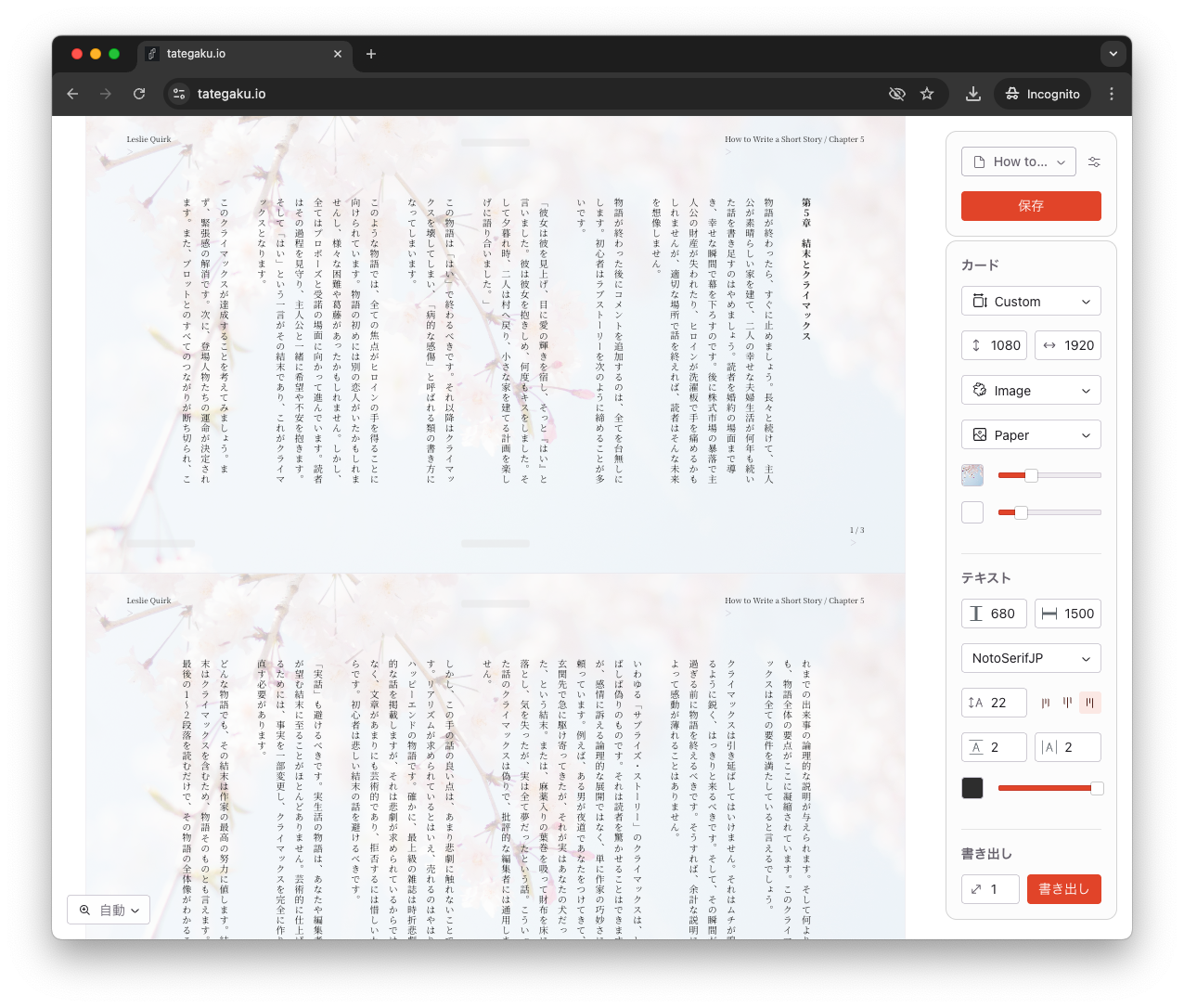
Task: Toggle the rightmost justification alignment option
Action: click(1090, 703)
